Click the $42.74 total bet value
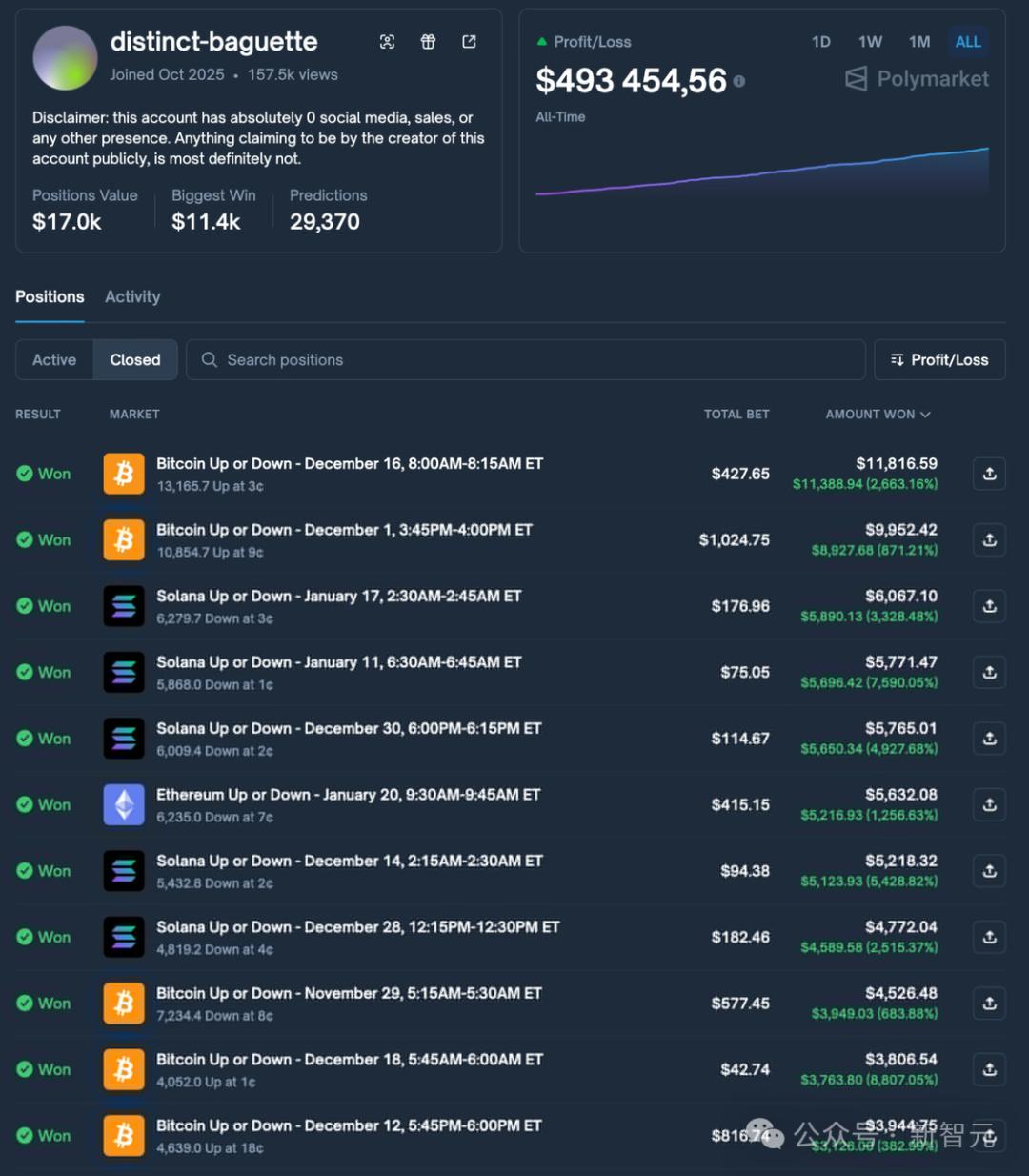This screenshot has width=1029, height=1176. (745, 1069)
